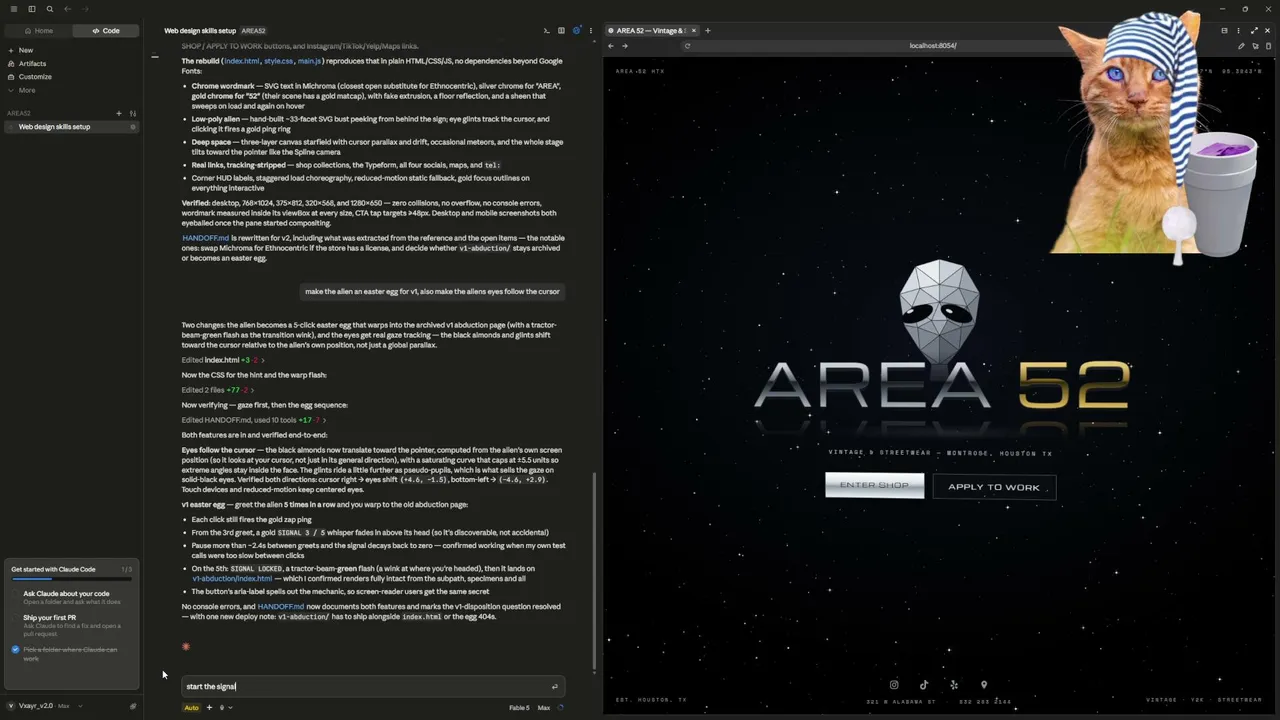Toggle the Auto mode badge
The width and height of the screenshot is (1280, 720).
(x=191, y=708)
